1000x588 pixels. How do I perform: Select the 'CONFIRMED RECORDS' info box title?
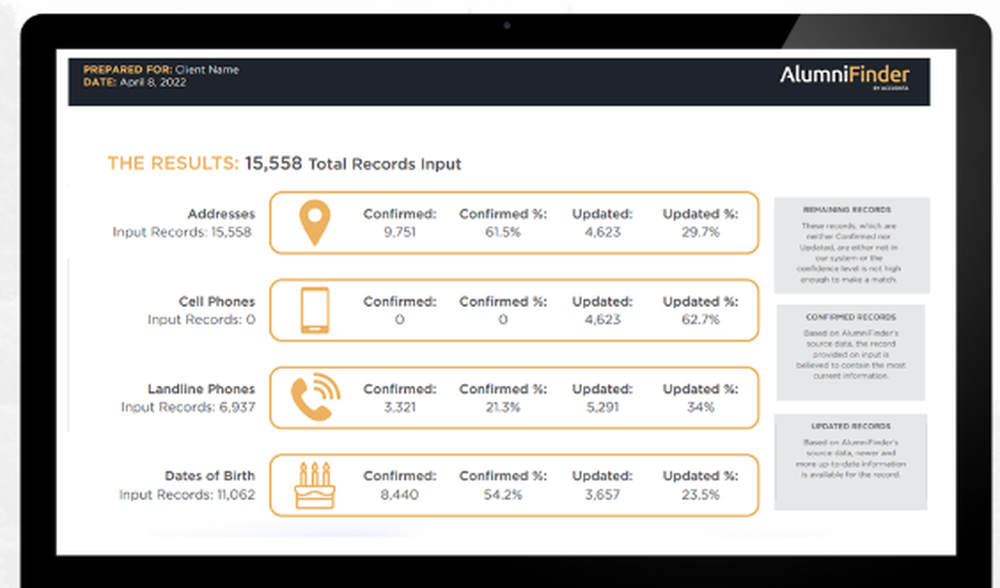click(851, 317)
